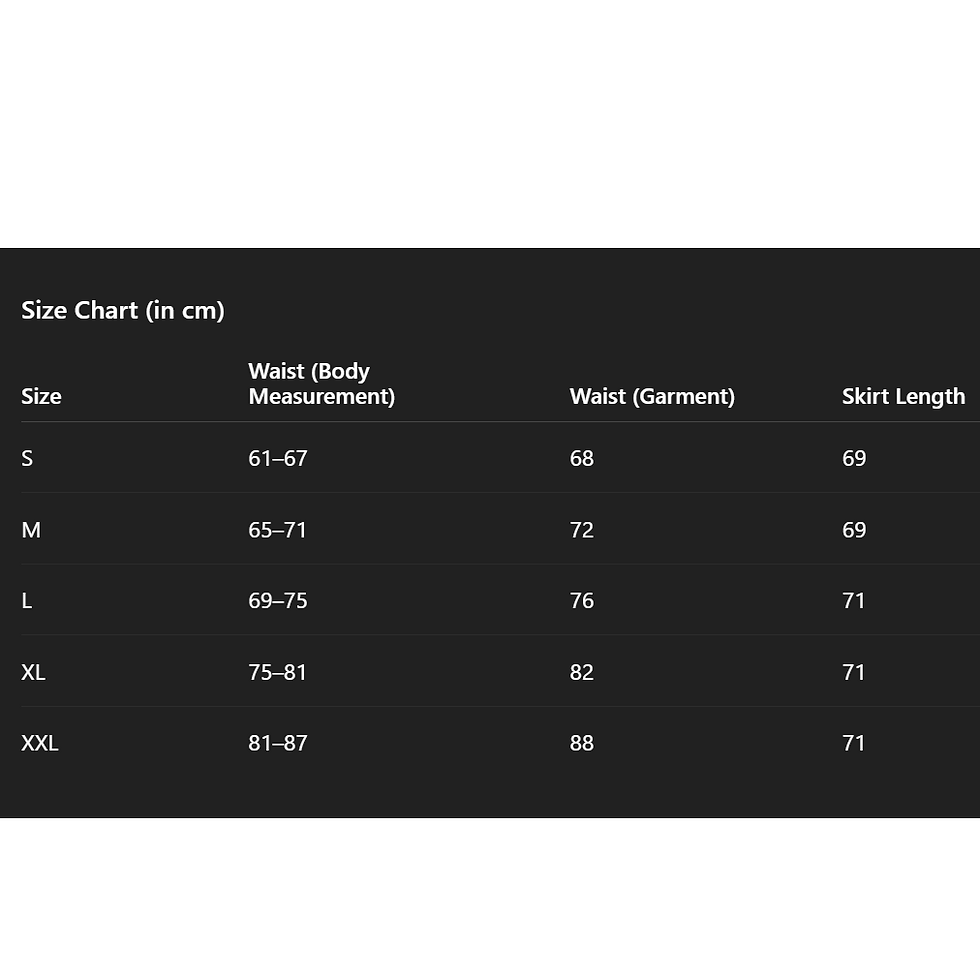Click garment waist value 76
The height and width of the screenshot is (980, 980).
click(x=582, y=600)
